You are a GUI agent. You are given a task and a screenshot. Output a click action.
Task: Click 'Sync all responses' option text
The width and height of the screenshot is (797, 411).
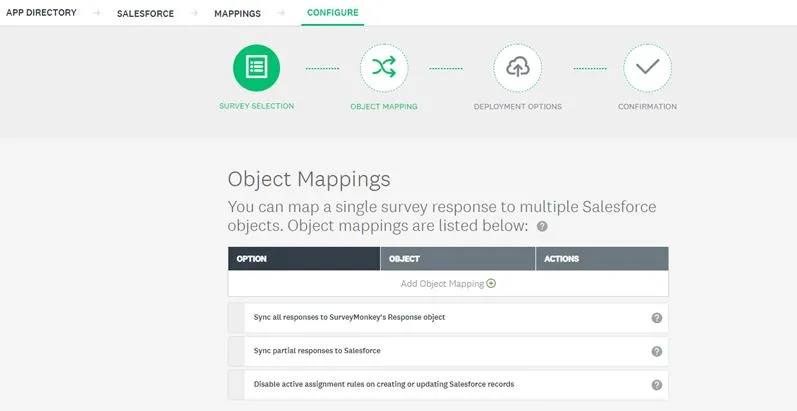(x=349, y=317)
